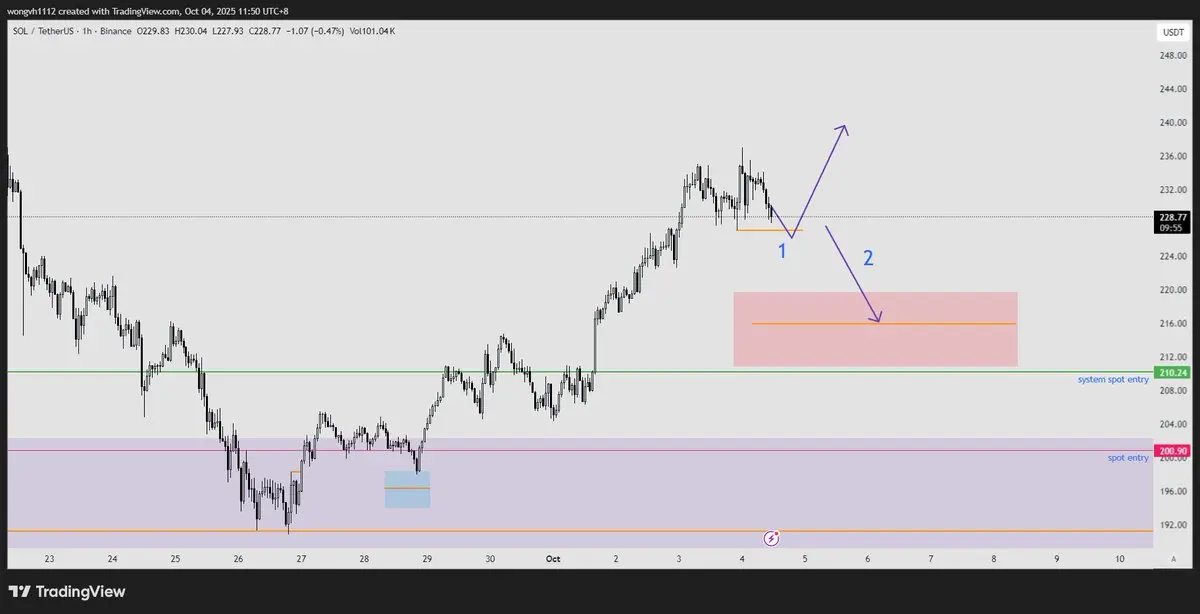Click date label 25 on time axis
This screenshot has width=1200, height=614.
click(175, 559)
